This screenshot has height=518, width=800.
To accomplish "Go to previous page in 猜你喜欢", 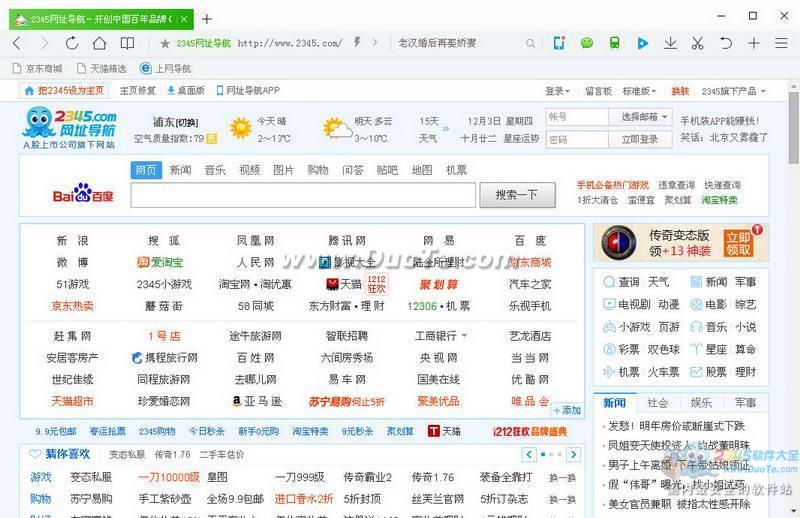I will click(x=529, y=454).
